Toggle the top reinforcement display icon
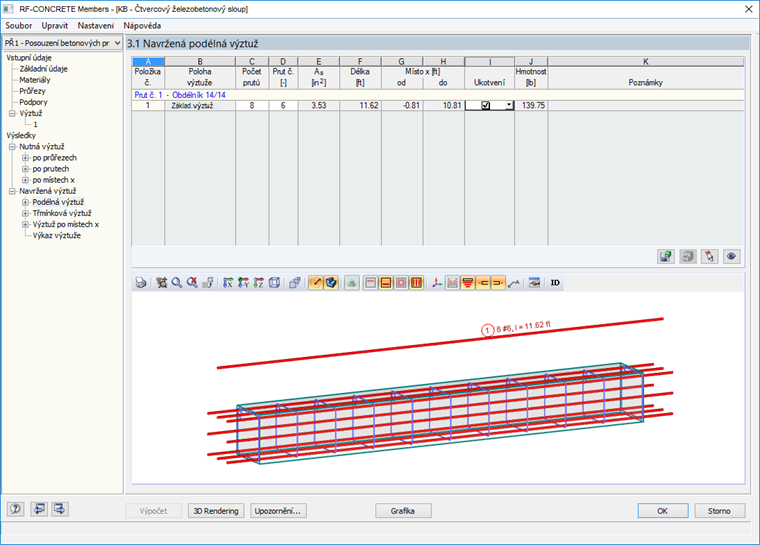This screenshot has height=545, width=760. pos(371,283)
